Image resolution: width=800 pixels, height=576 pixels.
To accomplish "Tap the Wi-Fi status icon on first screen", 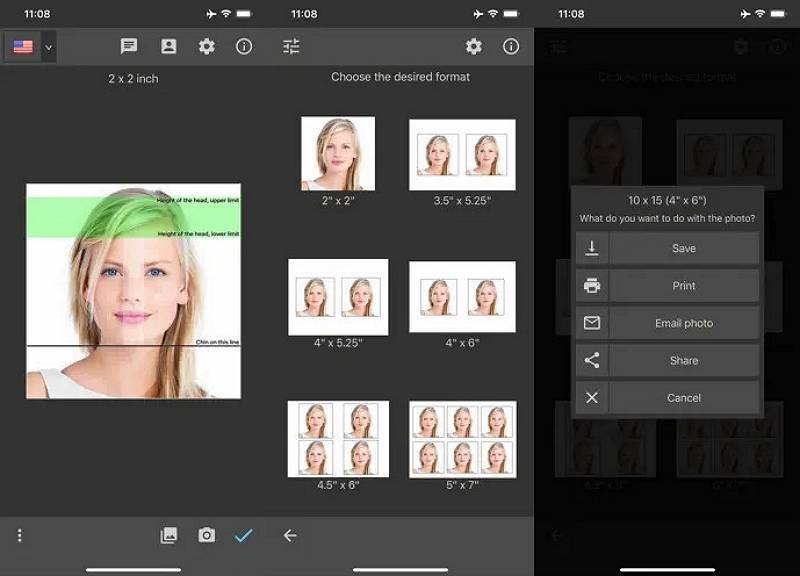I will [x=226, y=14].
